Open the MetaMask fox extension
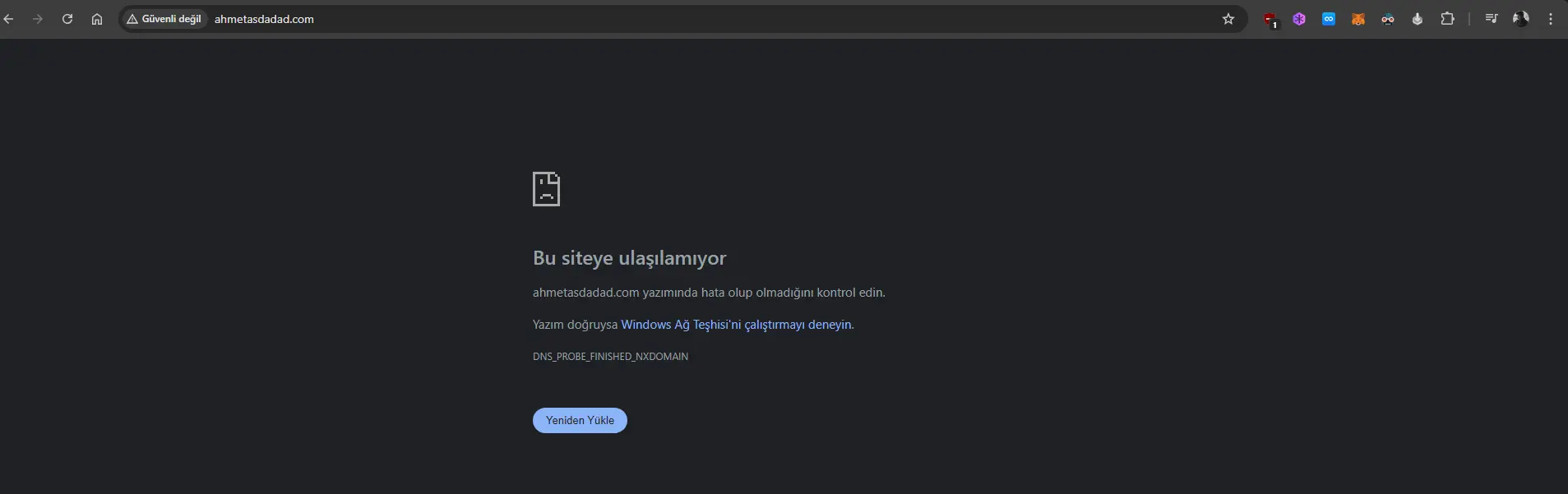The height and width of the screenshot is (494, 1568). pyautogui.click(x=1358, y=19)
